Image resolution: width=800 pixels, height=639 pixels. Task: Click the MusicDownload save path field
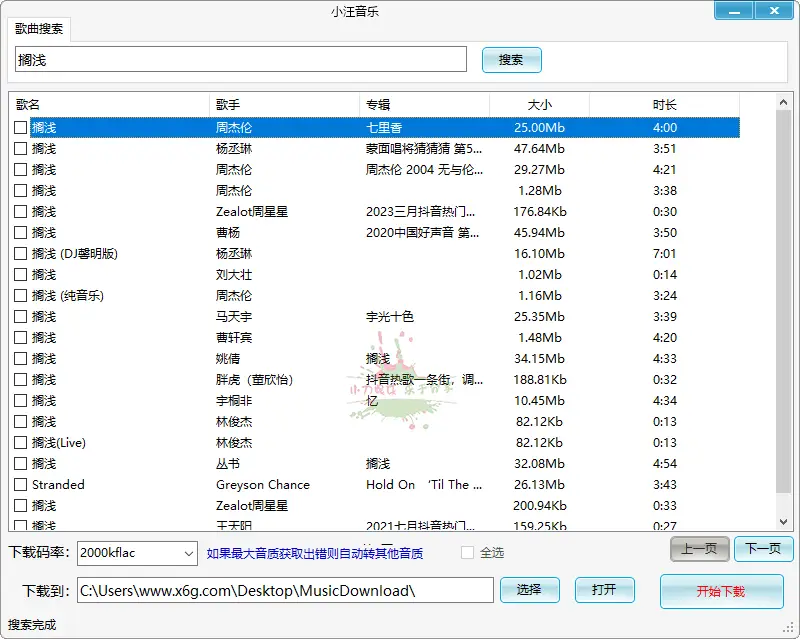pyautogui.click(x=280, y=590)
